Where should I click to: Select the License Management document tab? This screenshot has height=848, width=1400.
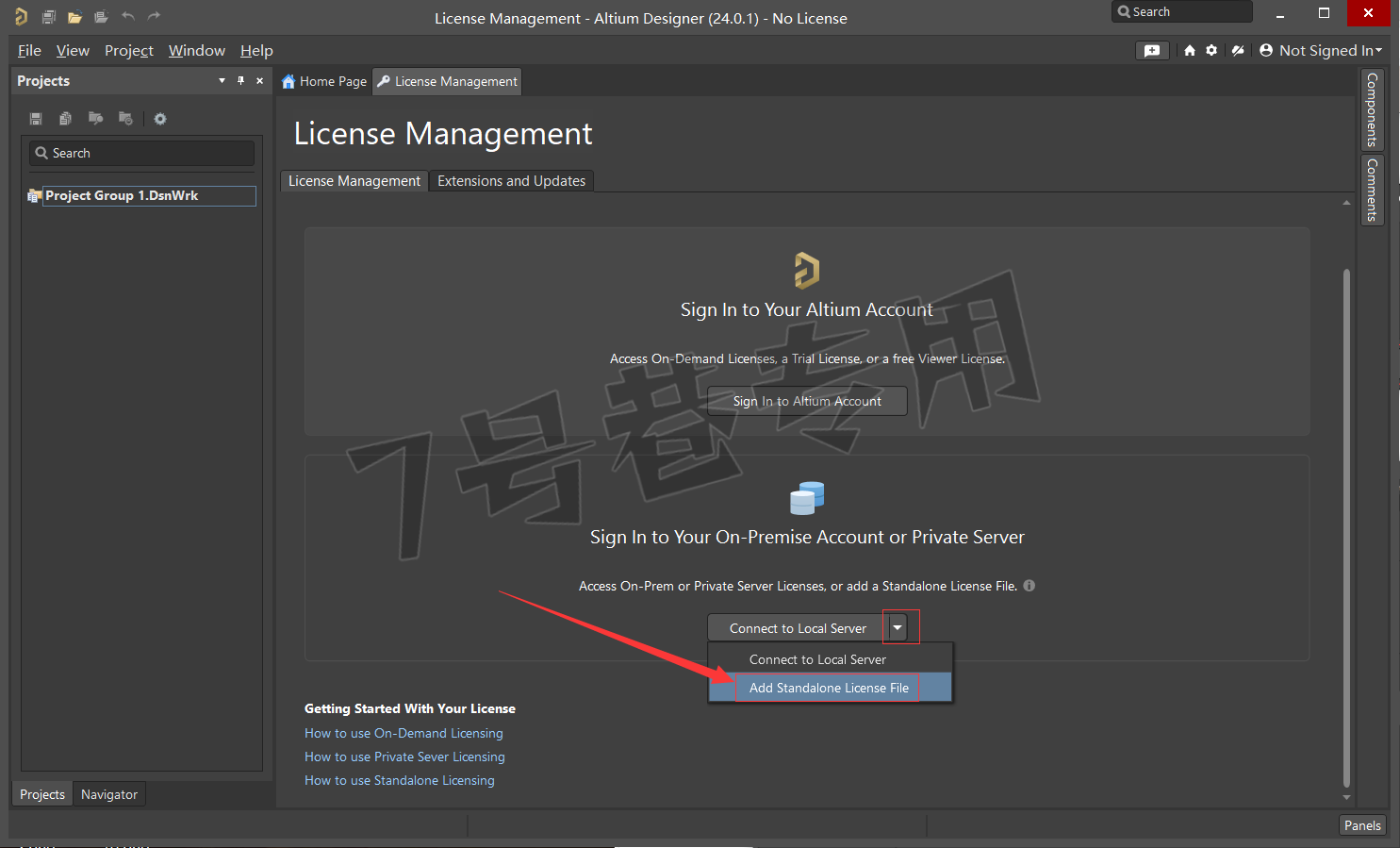click(x=447, y=82)
